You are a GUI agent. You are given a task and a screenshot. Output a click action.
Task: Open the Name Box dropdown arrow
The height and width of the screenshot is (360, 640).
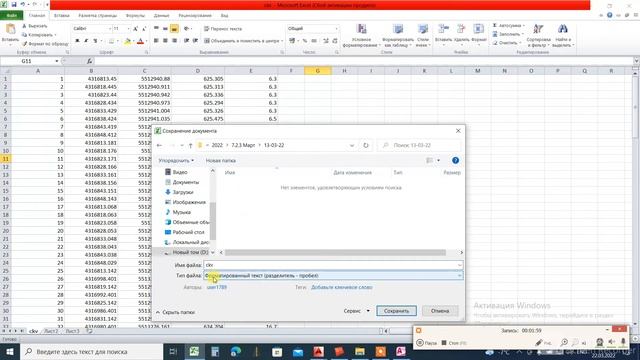tap(57, 61)
